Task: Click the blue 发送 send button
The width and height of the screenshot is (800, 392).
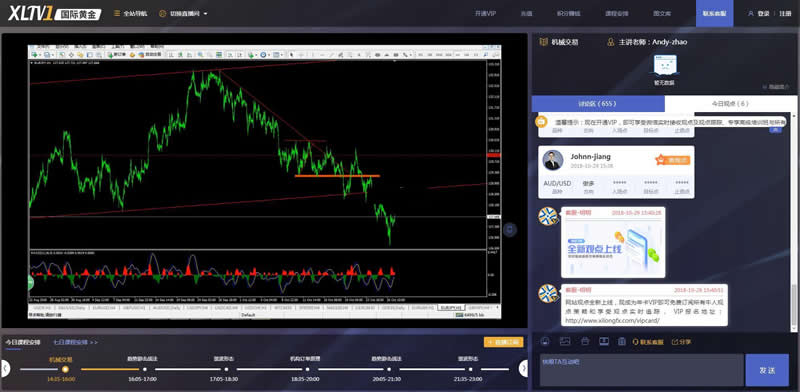Action: [x=767, y=370]
